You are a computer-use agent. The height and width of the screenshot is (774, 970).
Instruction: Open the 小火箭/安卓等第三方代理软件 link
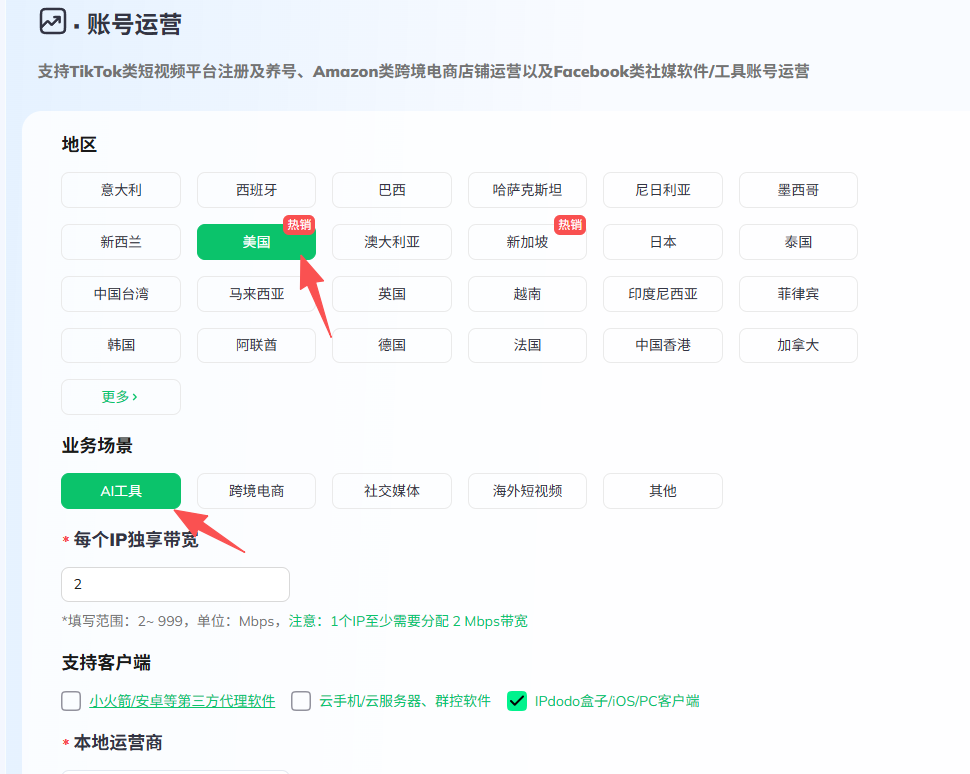coord(182,701)
